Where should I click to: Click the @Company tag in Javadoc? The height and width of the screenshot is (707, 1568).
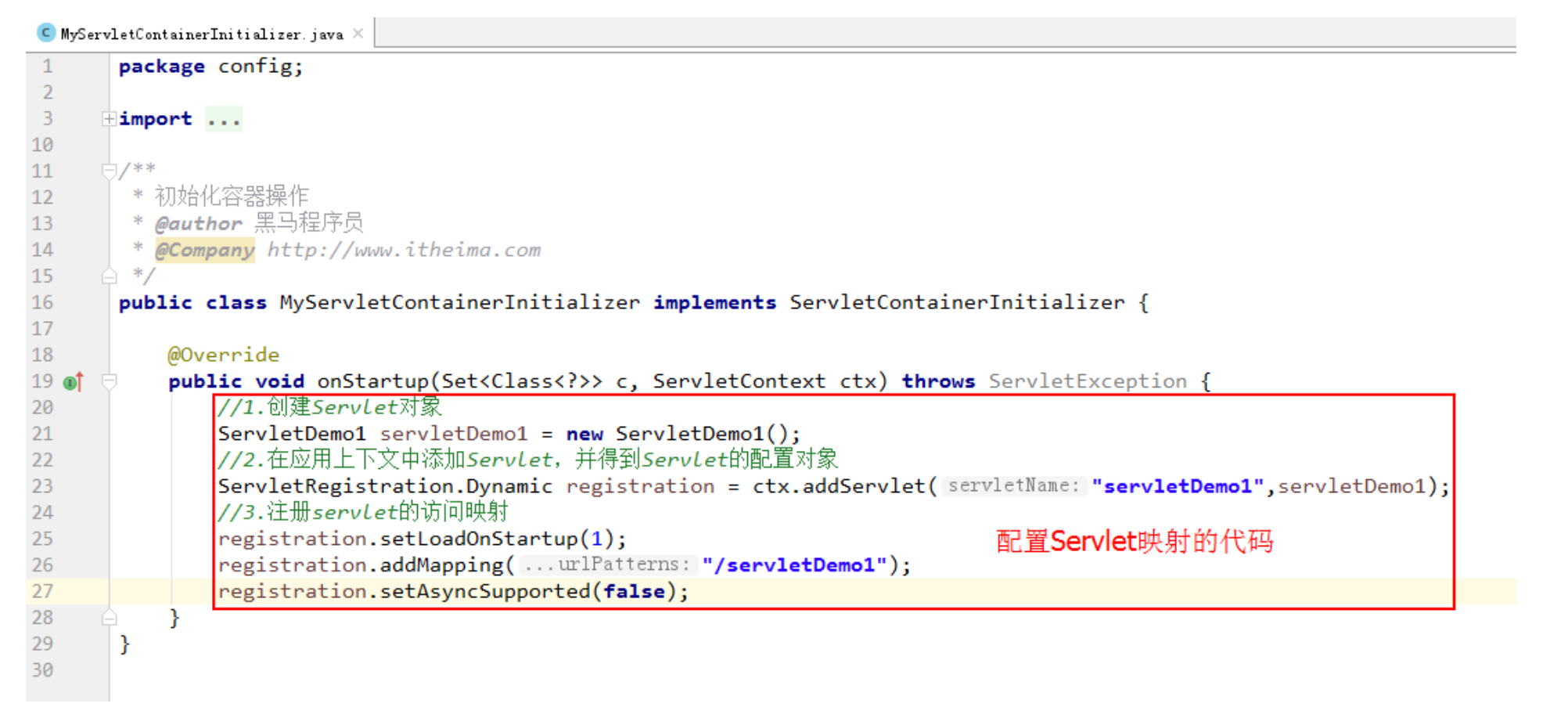coord(205,250)
